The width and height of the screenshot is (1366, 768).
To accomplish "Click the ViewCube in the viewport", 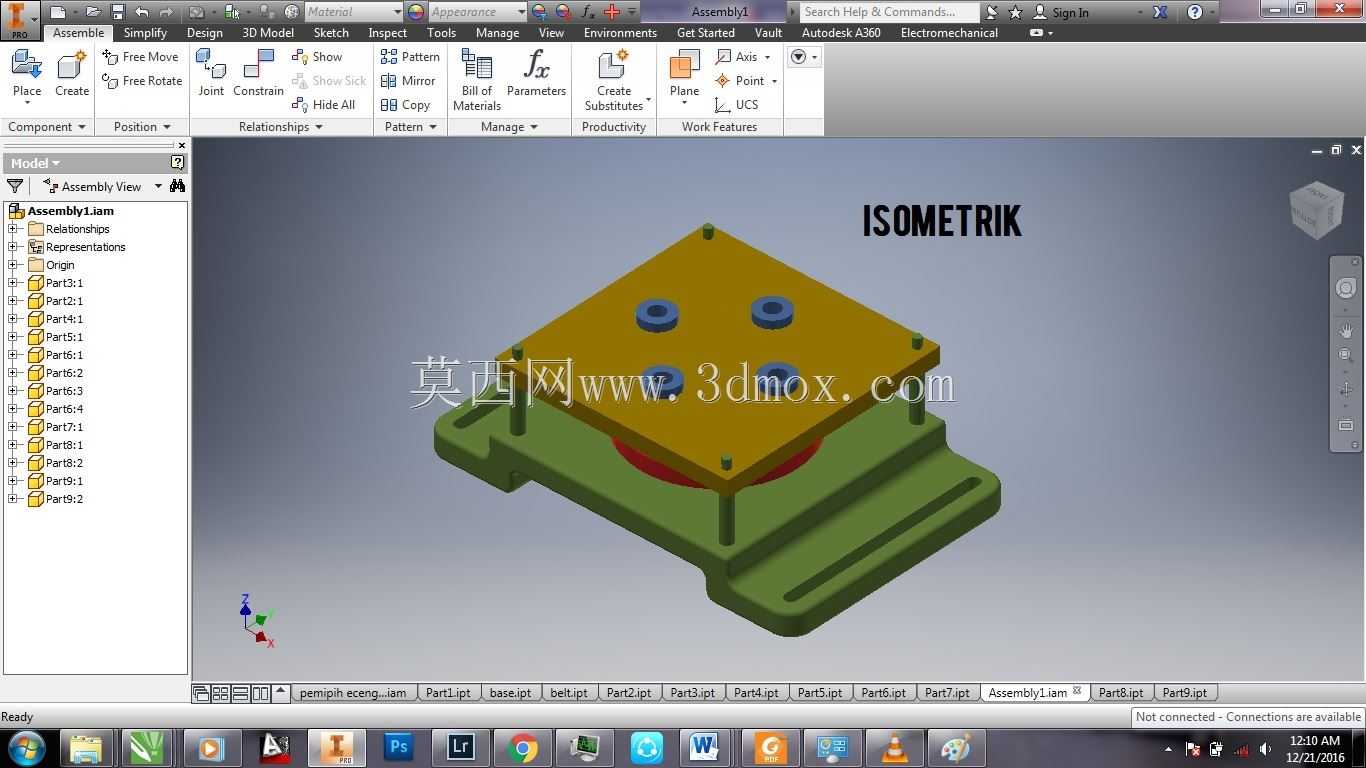I will pyautogui.click(x=1315, y=210).
